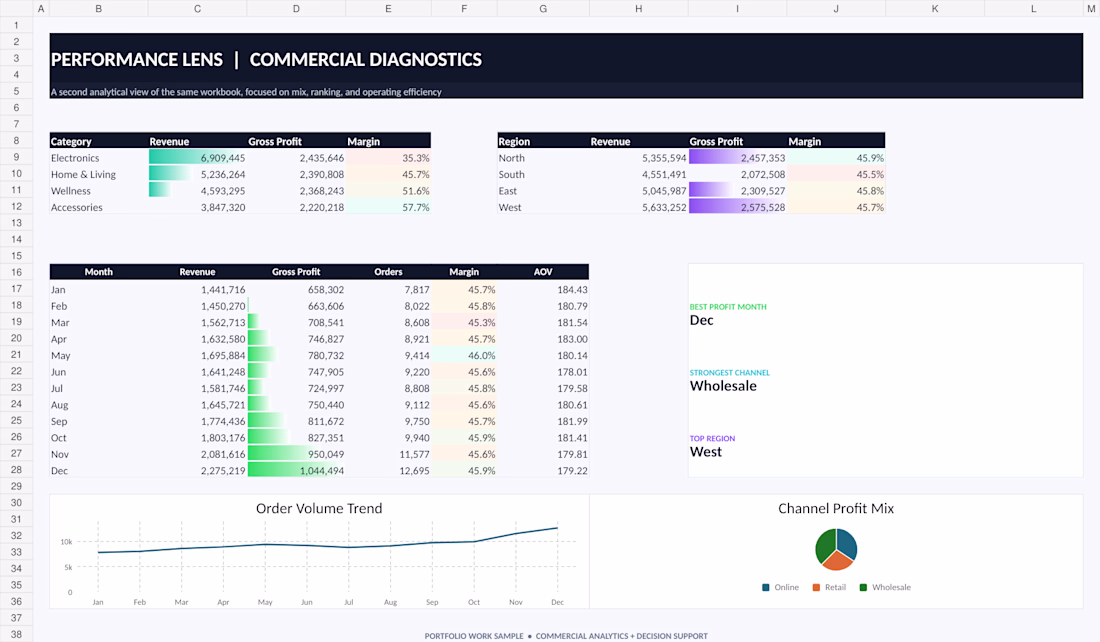1100x642 pixels.
Task: Select row 17 header
Action: (16, 289)
